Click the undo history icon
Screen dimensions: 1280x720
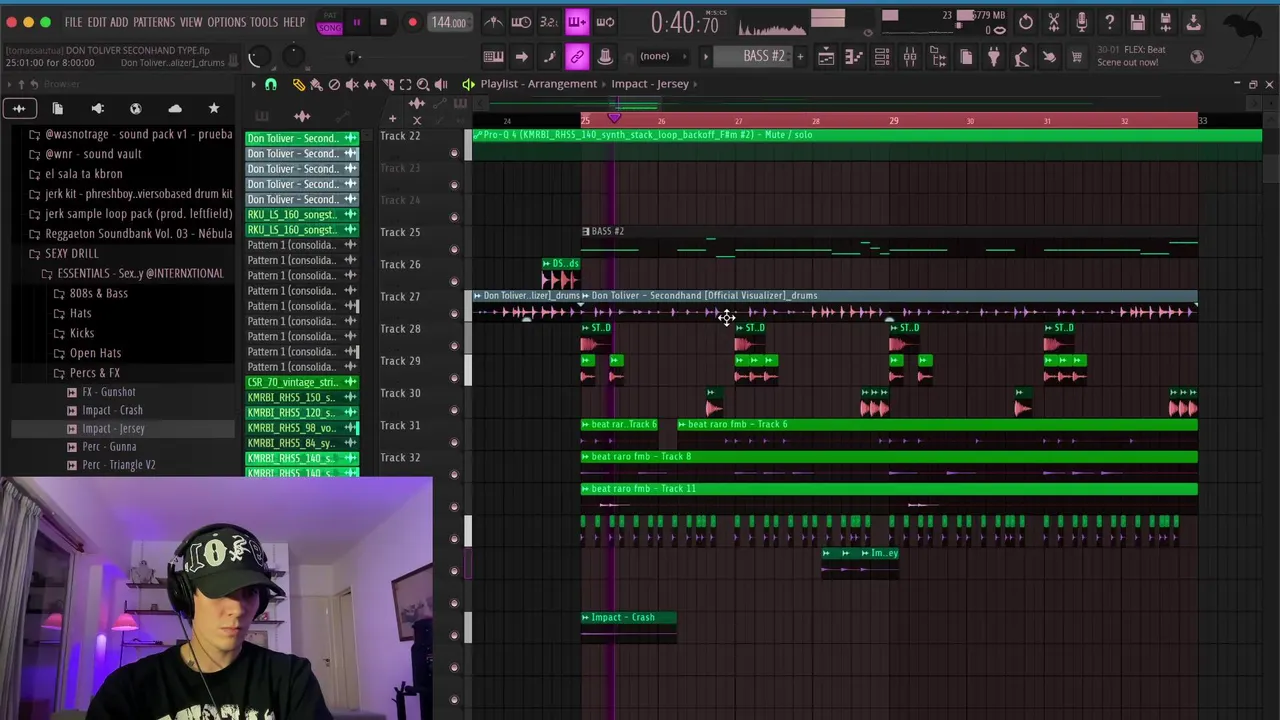click(x=1026, y=22)
